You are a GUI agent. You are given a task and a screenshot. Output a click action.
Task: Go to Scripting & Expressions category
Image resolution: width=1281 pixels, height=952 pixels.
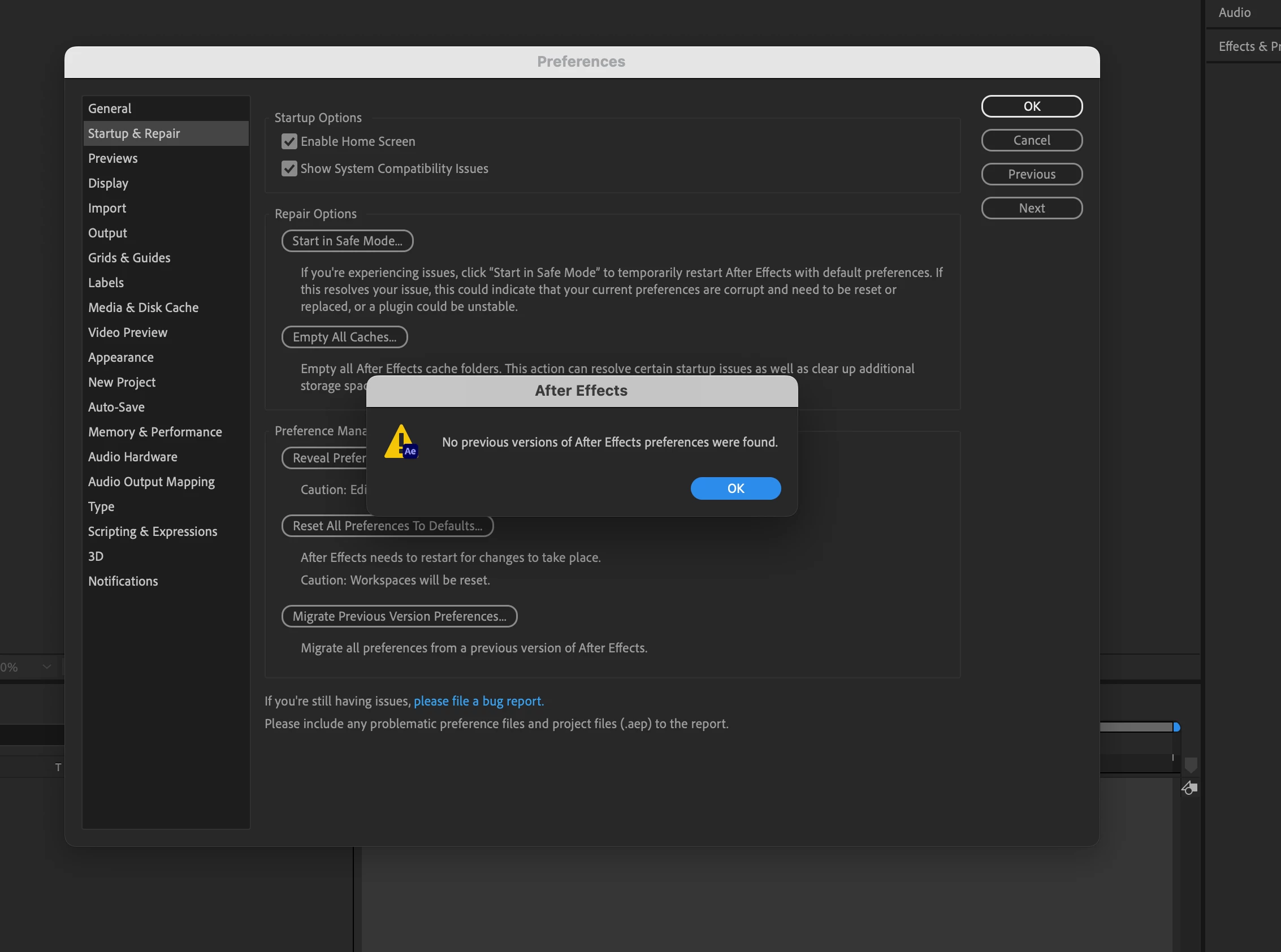click(152, 531)
